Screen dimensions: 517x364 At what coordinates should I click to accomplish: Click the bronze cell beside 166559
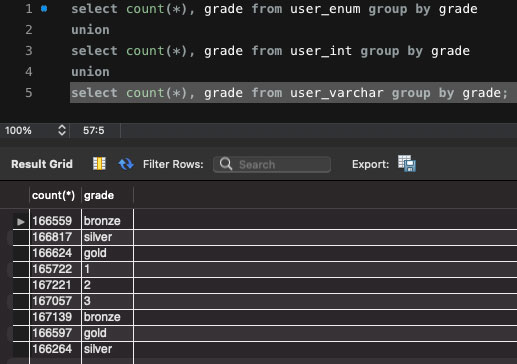[x=107, y=221]
